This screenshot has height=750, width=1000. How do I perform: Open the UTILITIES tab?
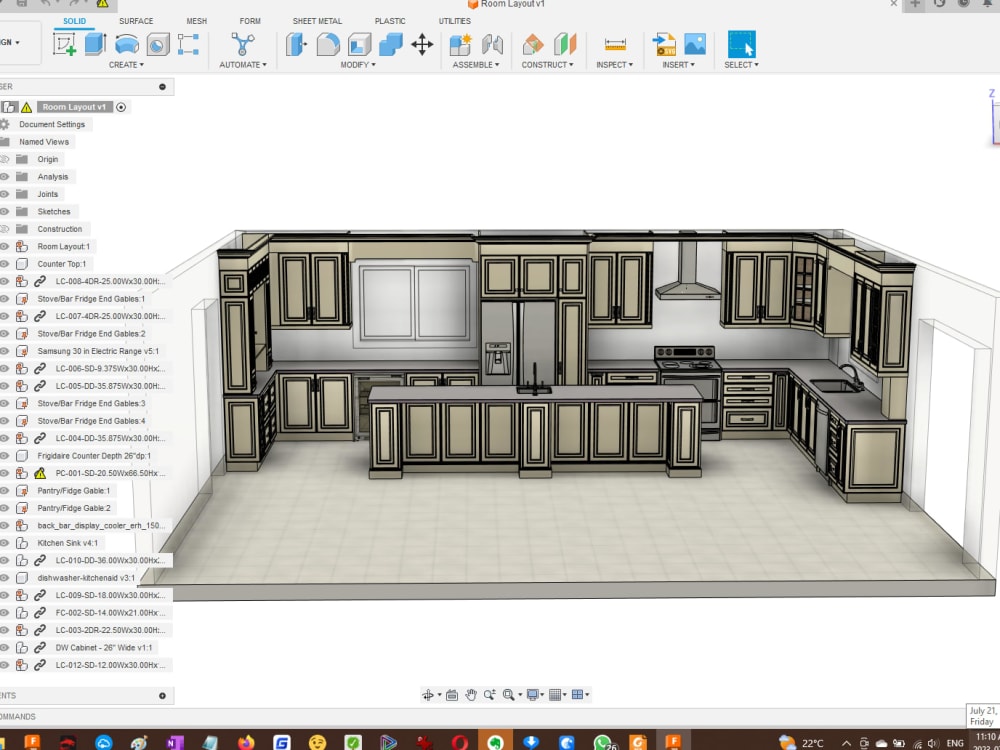pos(454,20)
